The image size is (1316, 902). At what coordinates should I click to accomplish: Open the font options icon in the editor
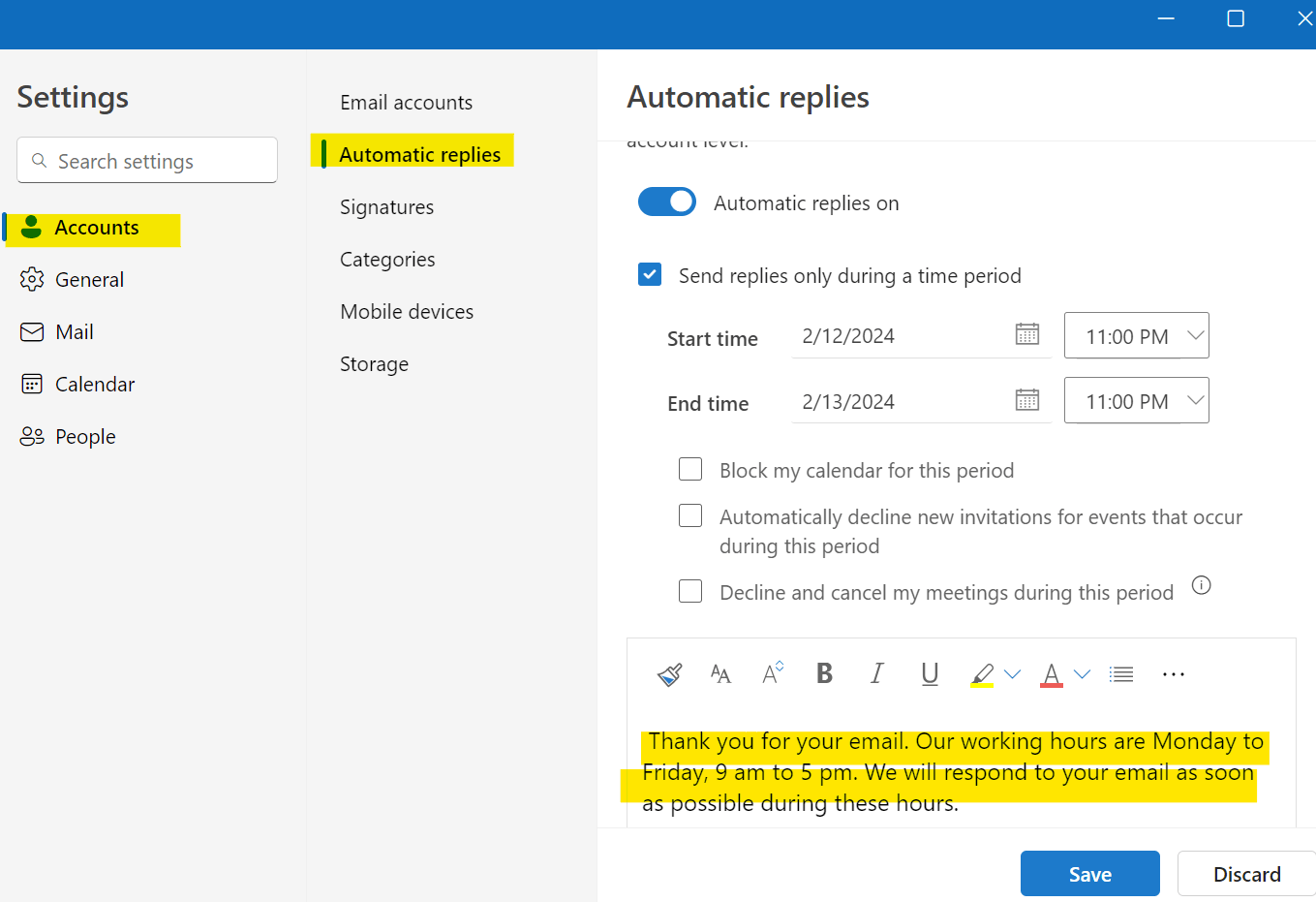click(720, 673)
